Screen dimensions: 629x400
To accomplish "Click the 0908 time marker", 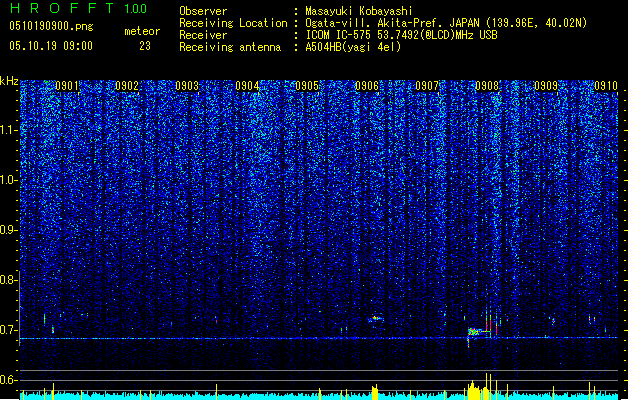I will (487, 86).
